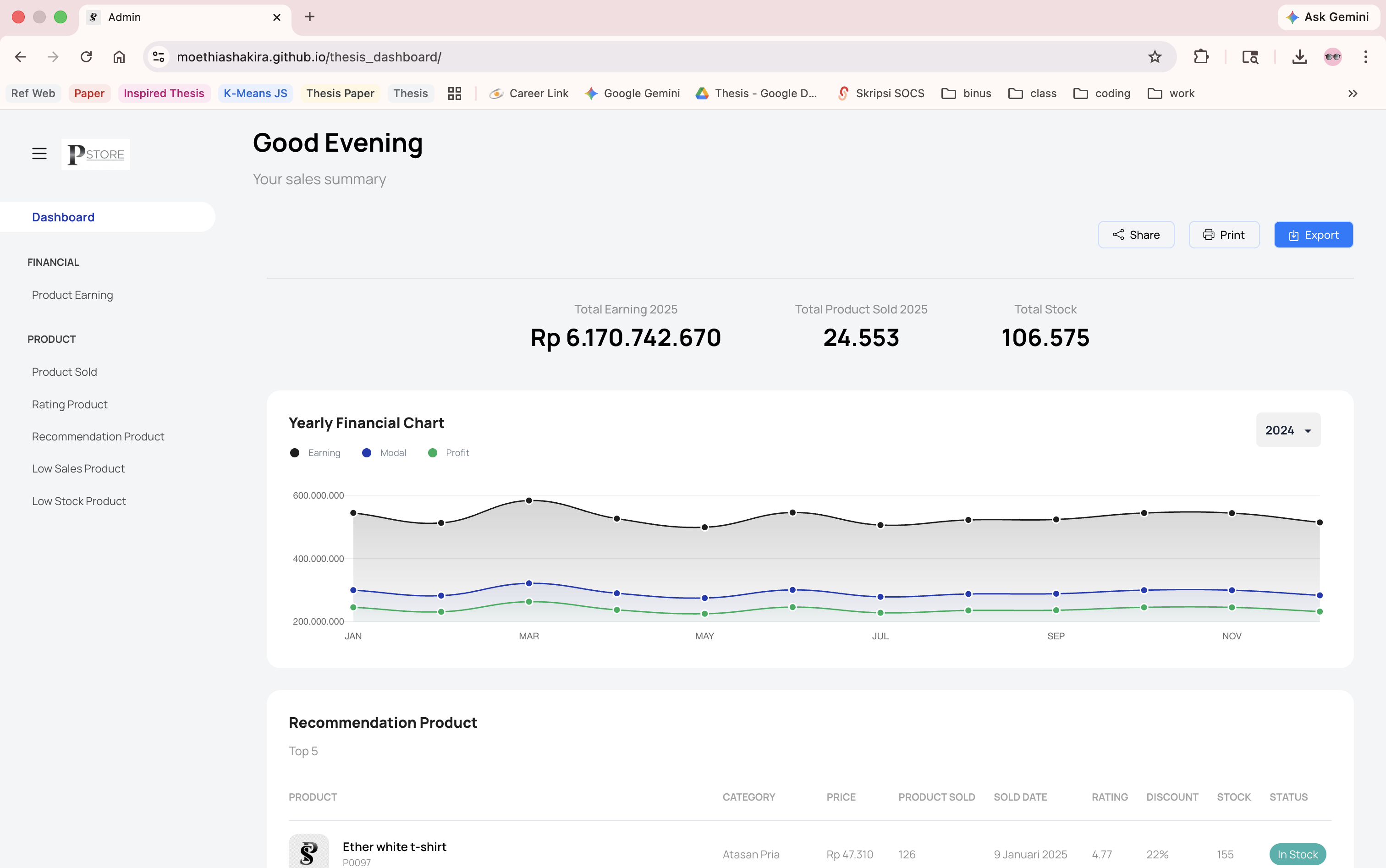This screenshot has height=868, width=1386.
Task: Open the coding bookmarks folder
Action: [1102, 93]
